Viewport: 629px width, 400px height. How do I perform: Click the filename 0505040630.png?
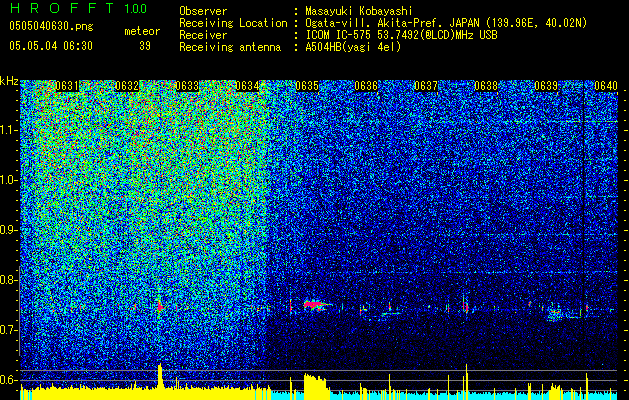(51, 26)
